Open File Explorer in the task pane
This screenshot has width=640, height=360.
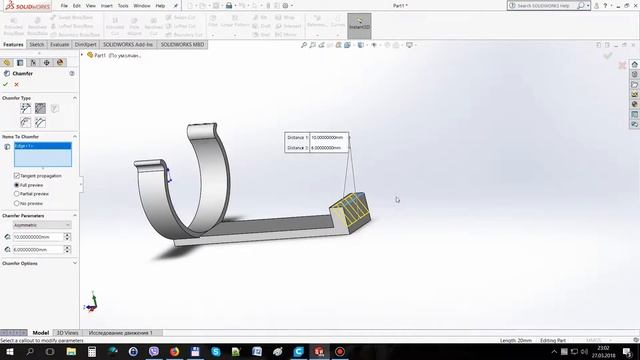[x=634, y=84]
